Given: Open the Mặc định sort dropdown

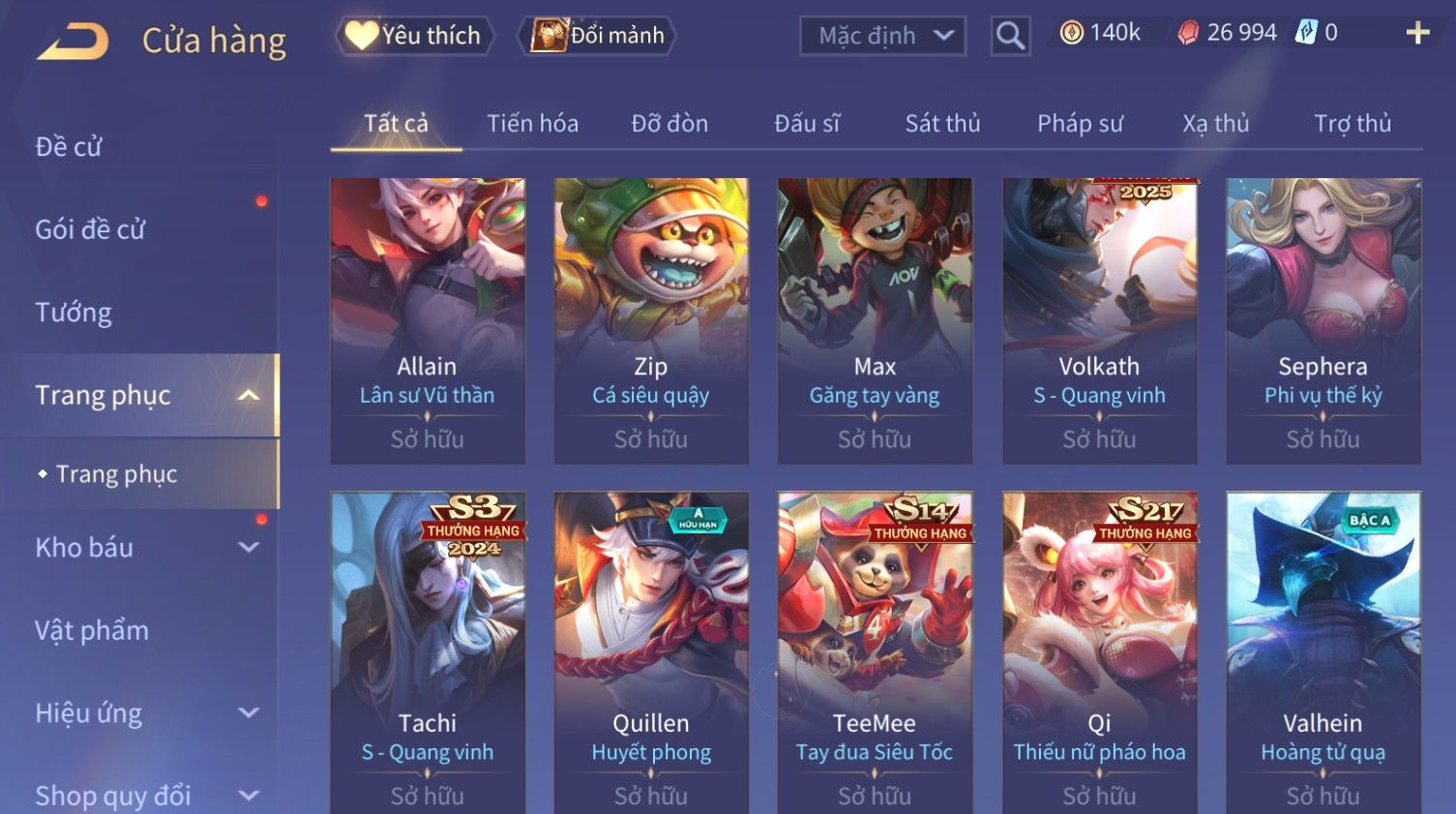Looking at the screenshot, I should point(882,36).
